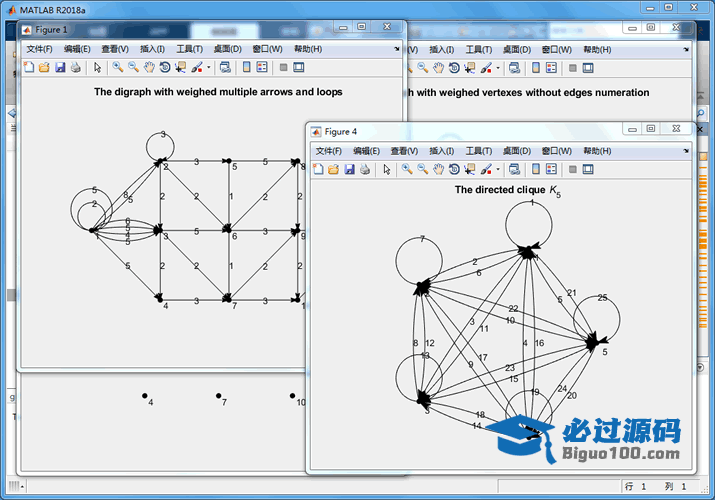The image size is (715, 500).
Task: Toggle the Pan hand tool in Figure 1
Action: coord(148,68)
